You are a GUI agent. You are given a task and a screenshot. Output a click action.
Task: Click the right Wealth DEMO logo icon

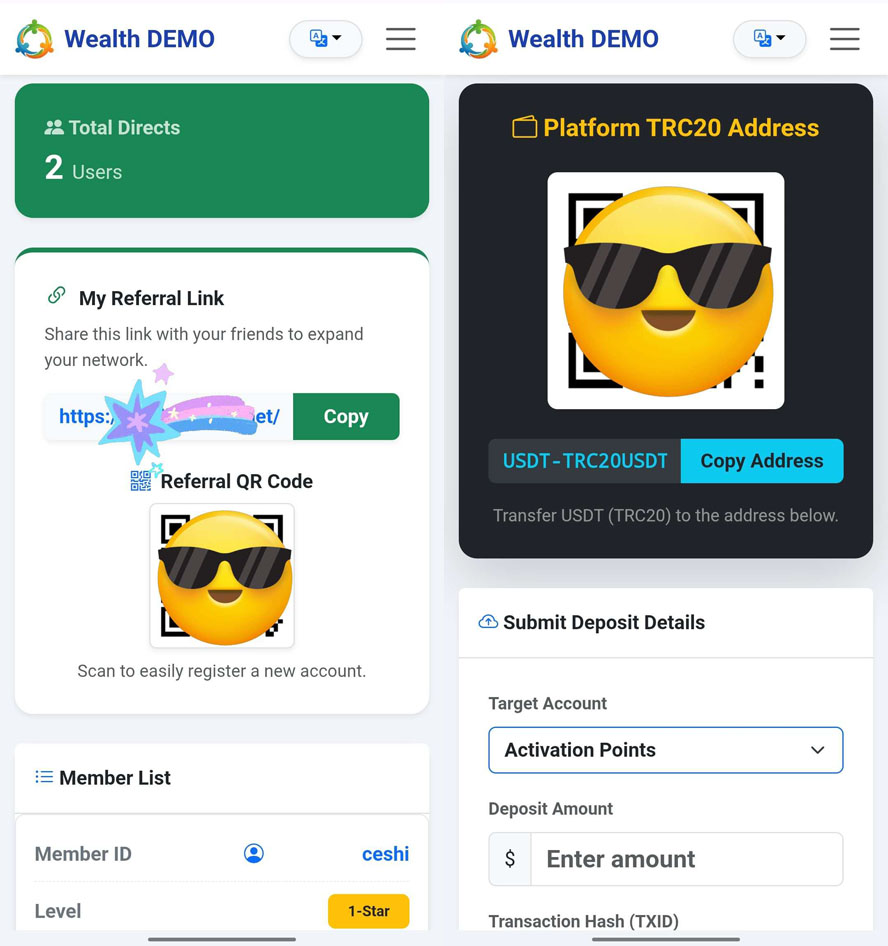click(x=478, y=39)
